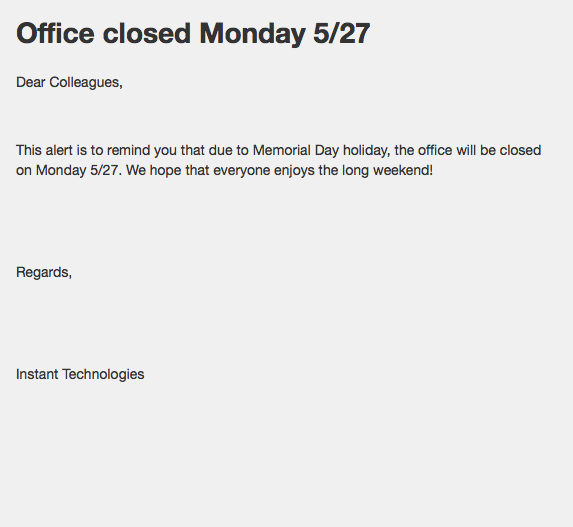The image size is (573, 527).
Task: Click the "Regards," closing line
Action: point(44,273)
